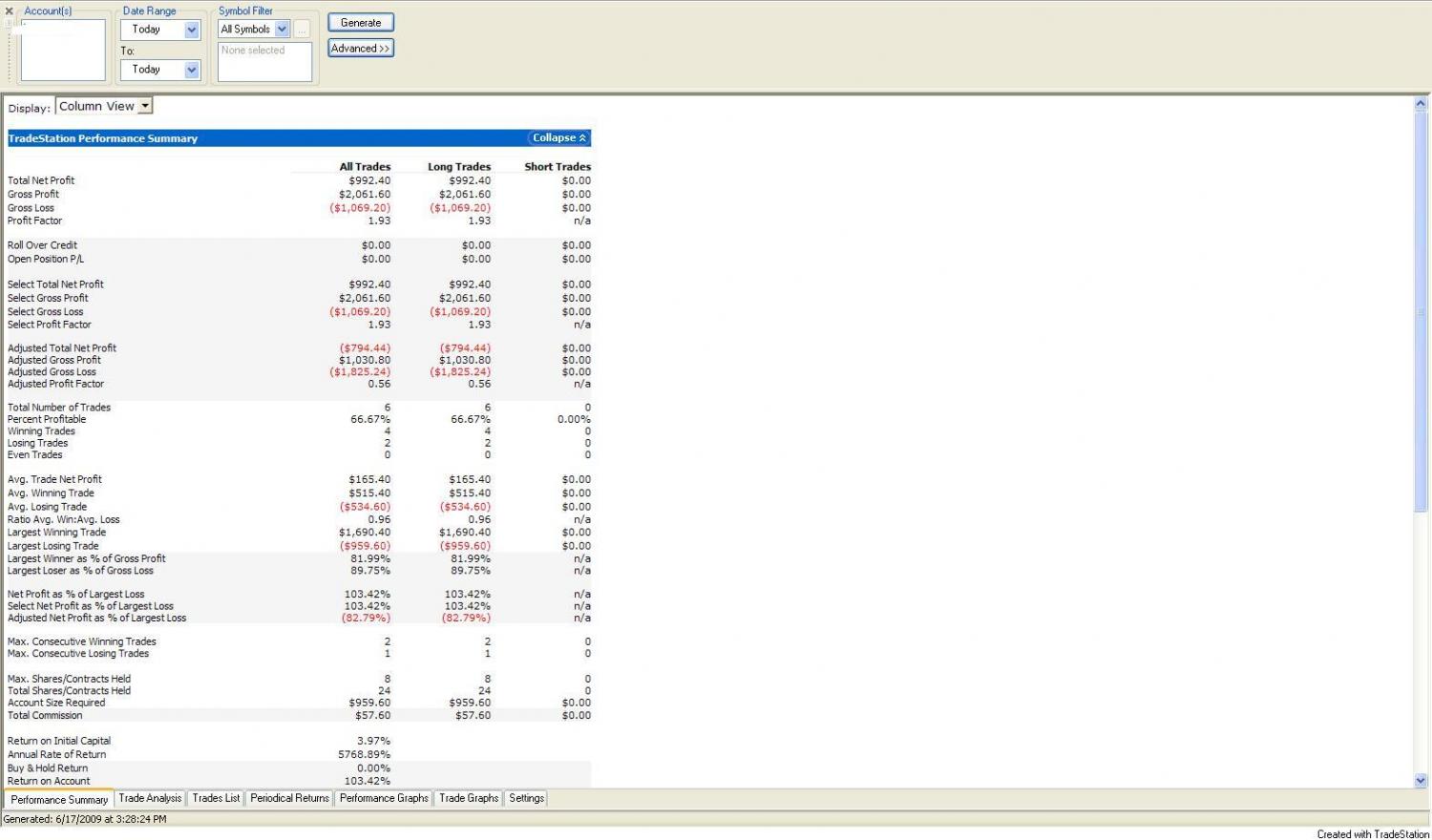Click the Account(s) list box
The image size is (1432, 840).
(63, 50)
